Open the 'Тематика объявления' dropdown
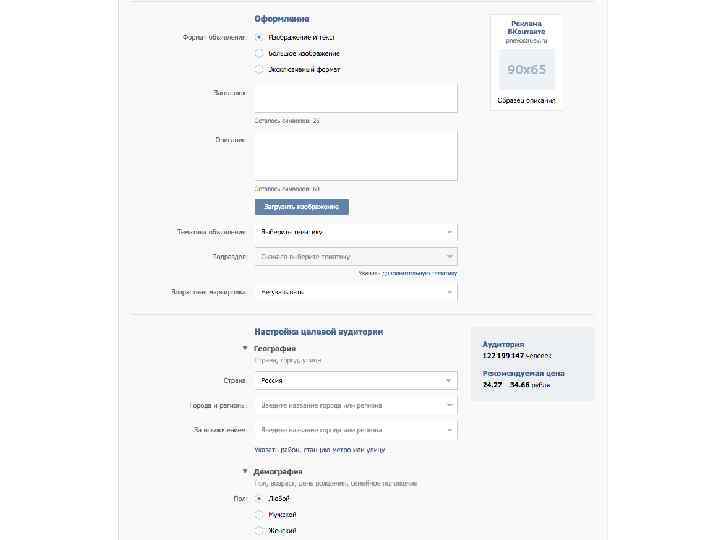This screenshot has width=720, height=540. tap(355, 232)
